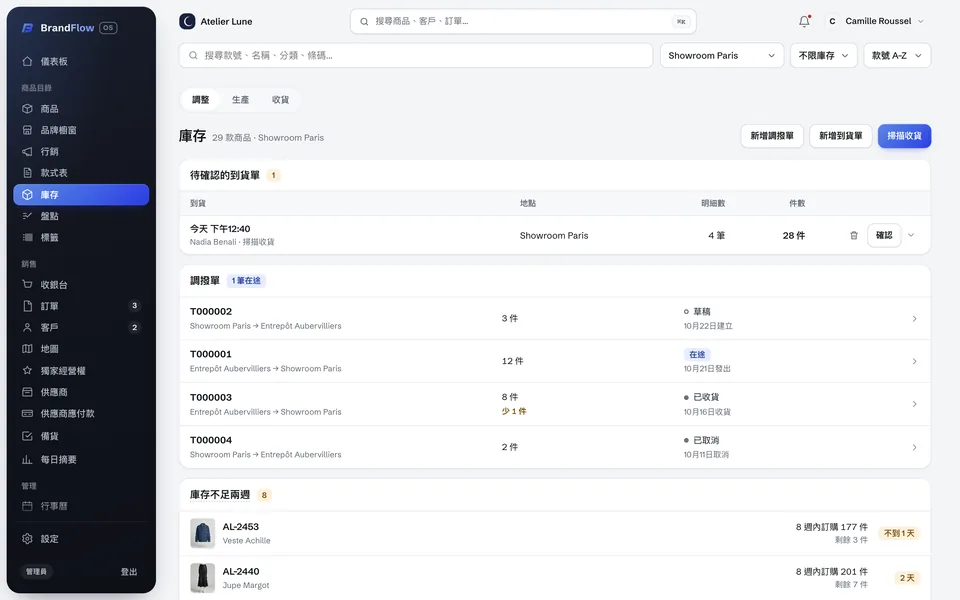Go to 每日摘要 in sidebar
960x600 pixels.
coord(58,460)
